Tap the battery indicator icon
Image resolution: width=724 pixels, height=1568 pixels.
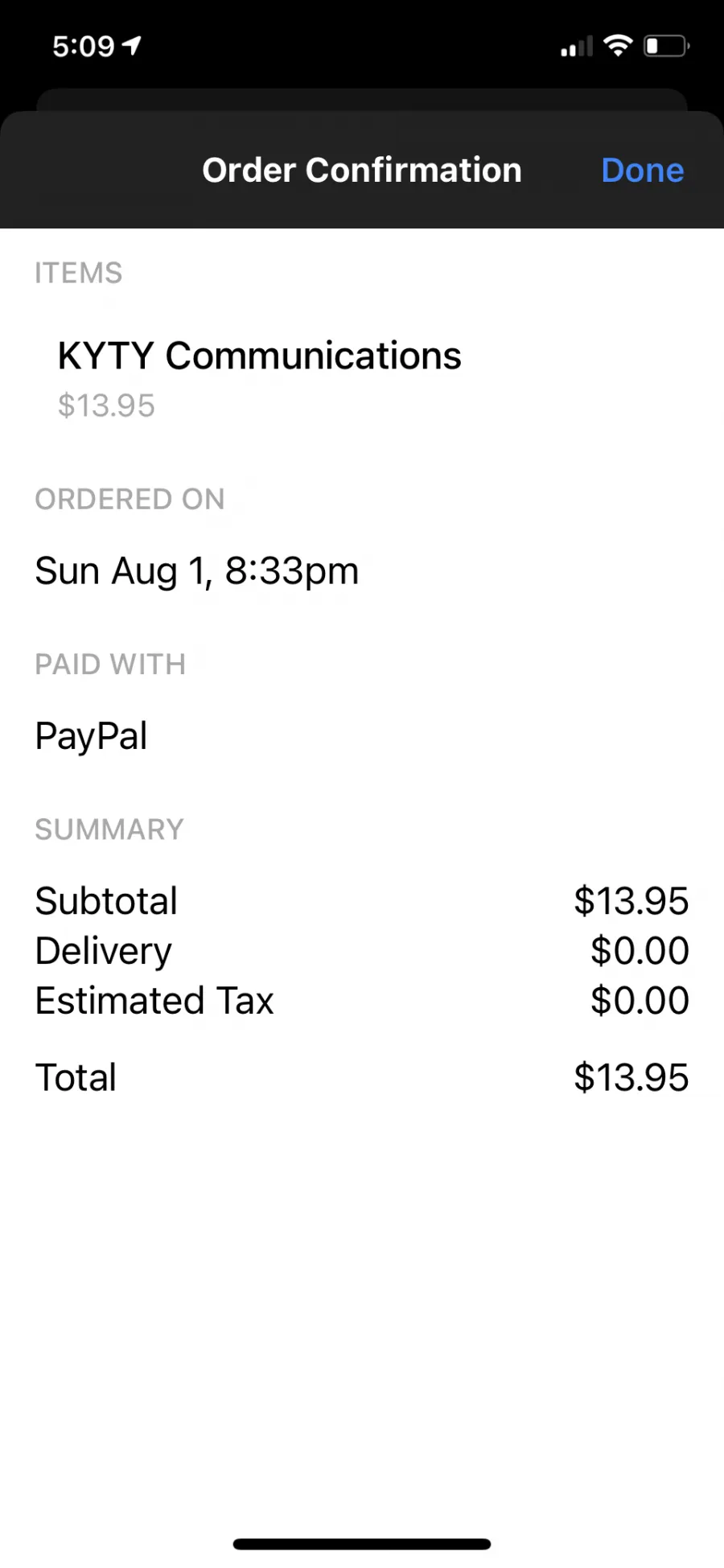pos(667,46)
